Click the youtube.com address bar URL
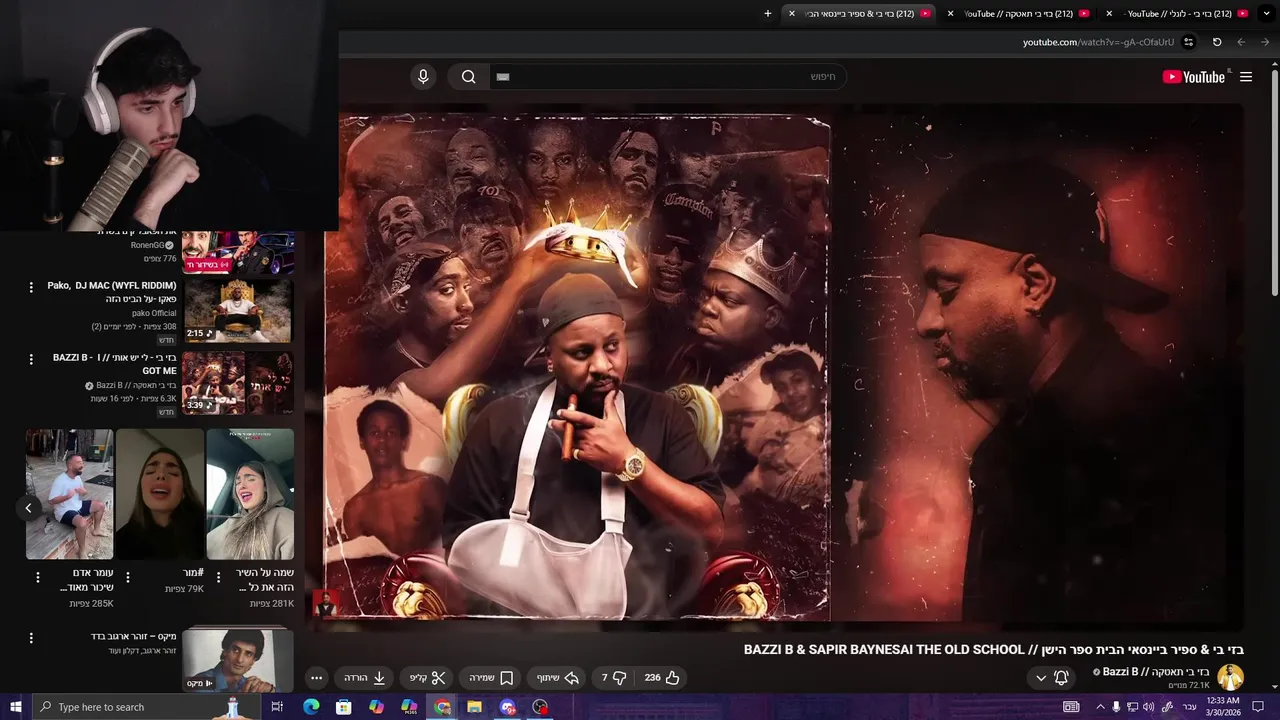Screen dimensions: 1280x720 tap(1098, 42)
